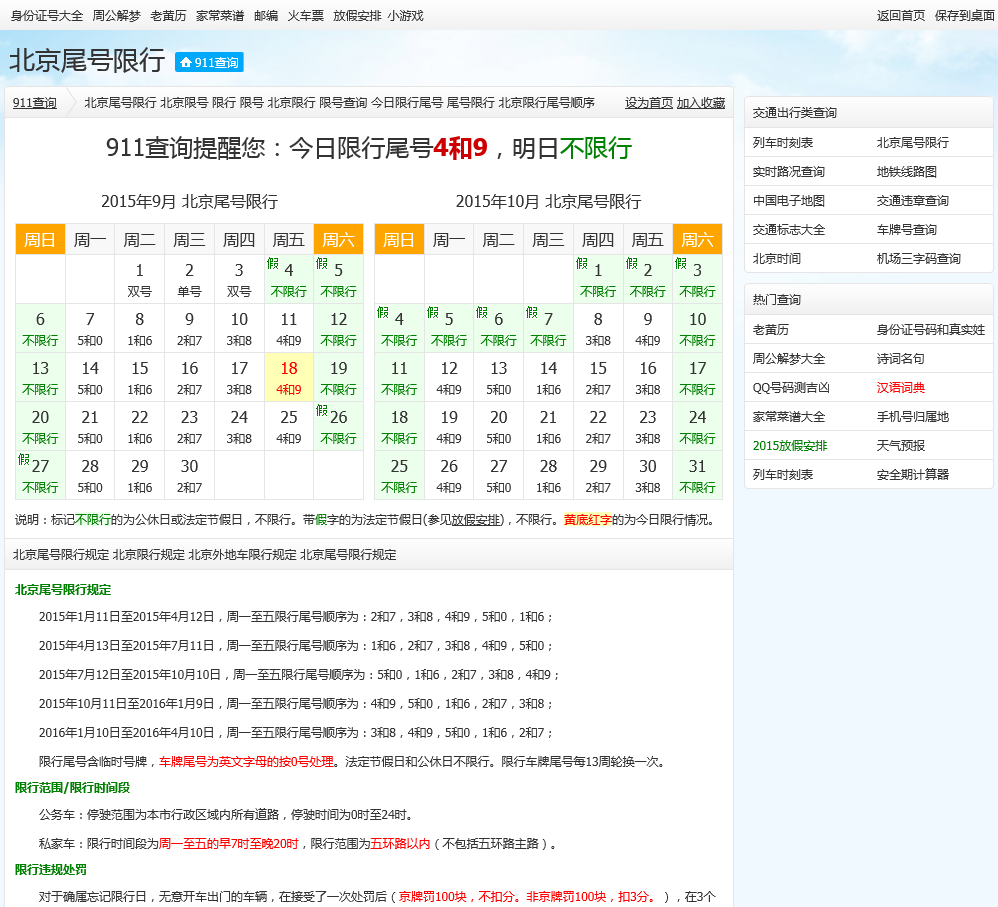Open 列车时刻表 under 交通出行类查询

(783, 143)
